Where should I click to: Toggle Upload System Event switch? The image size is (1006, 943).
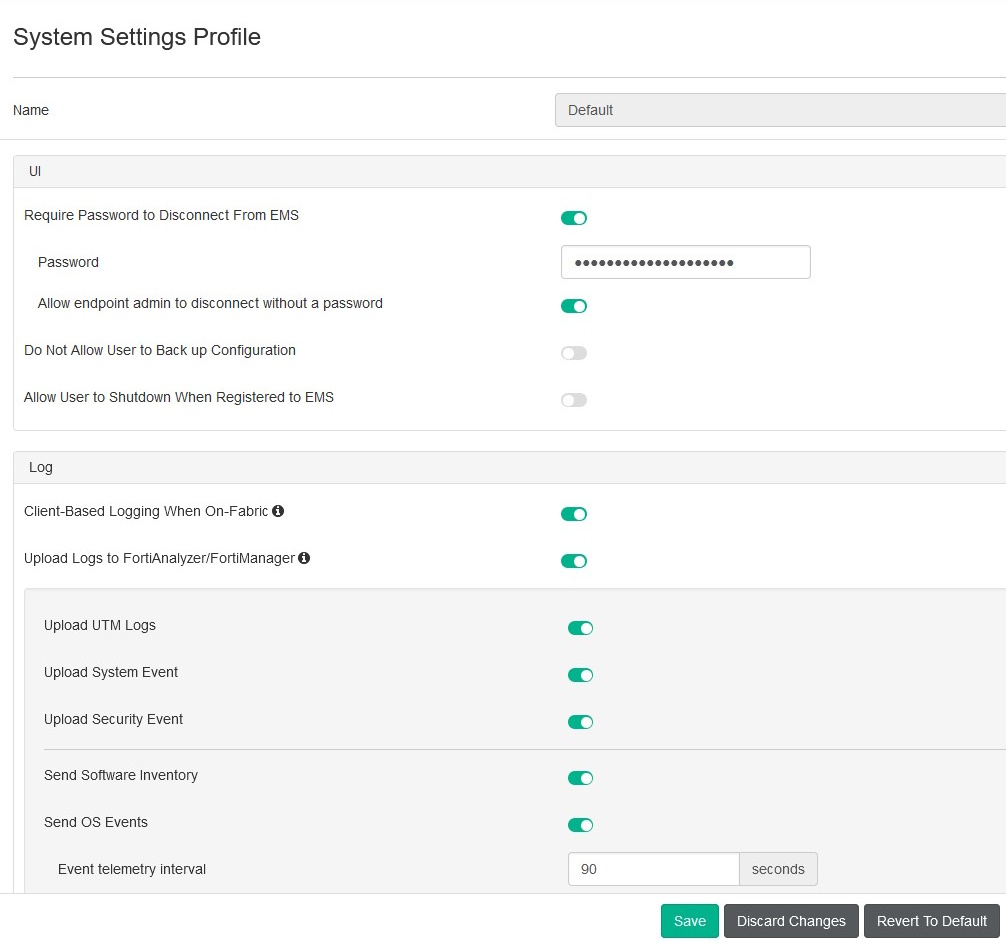[x=581, y=675]
